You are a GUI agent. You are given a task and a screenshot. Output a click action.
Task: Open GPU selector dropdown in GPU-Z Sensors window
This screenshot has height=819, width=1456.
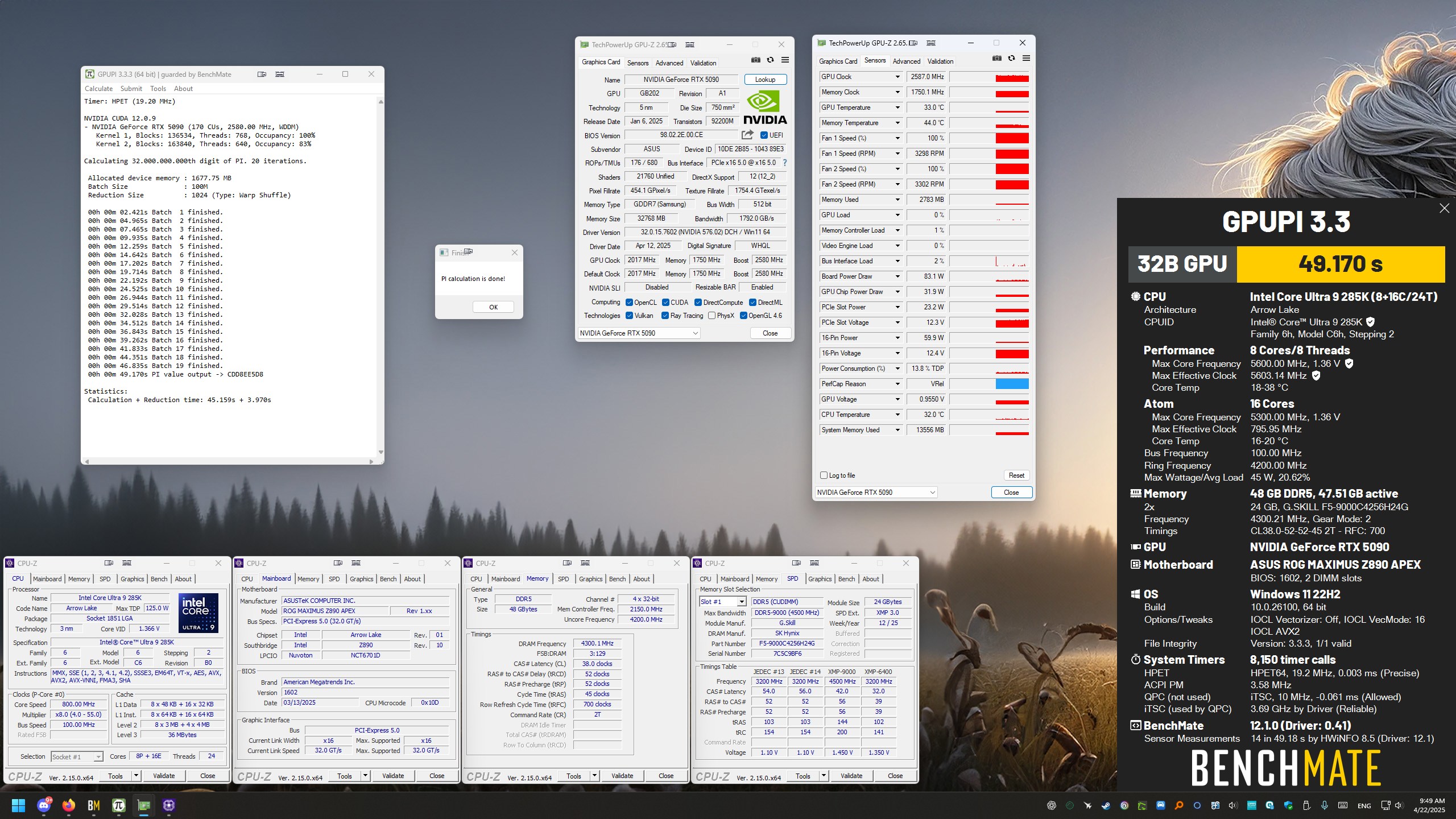[876, 493]
